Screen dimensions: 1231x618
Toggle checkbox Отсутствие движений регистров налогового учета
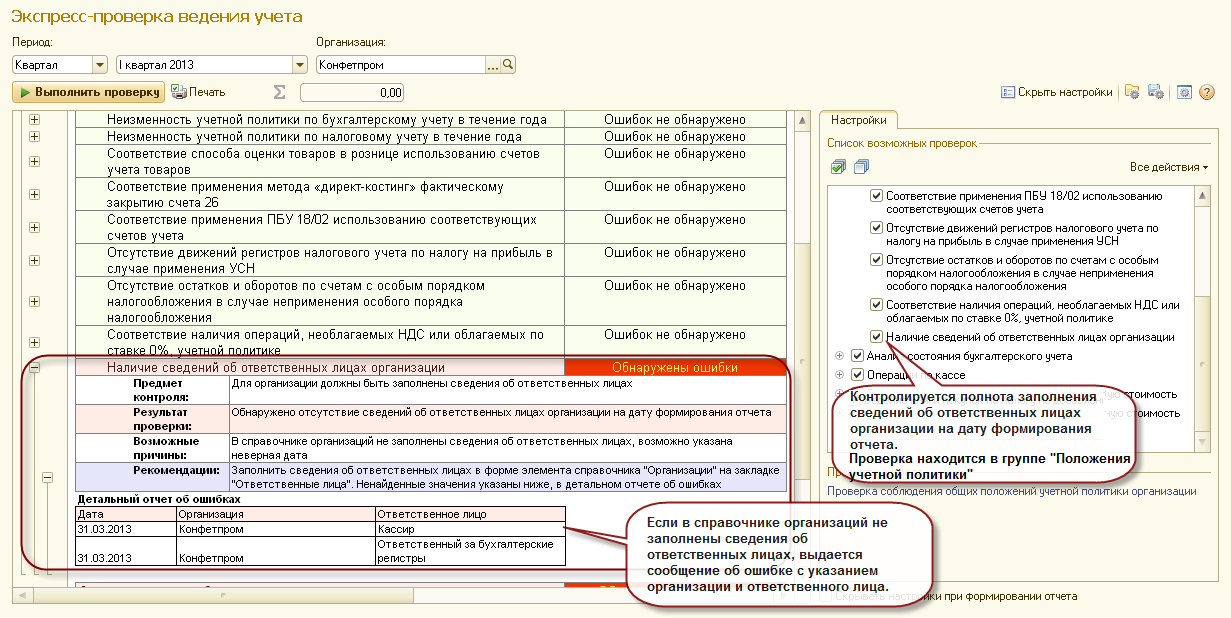(x=877, y=228)
